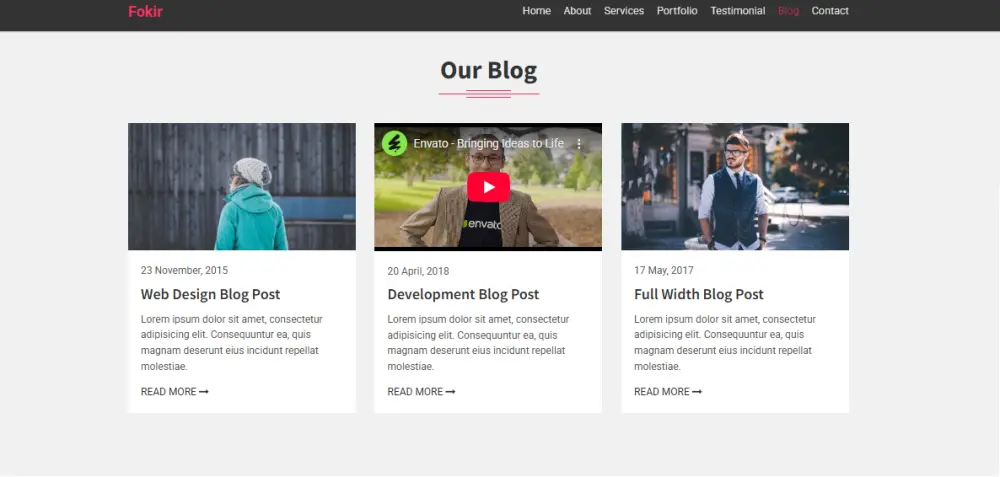Open the Full Width Blog Post title
1000x477 pixels.
click(698, 294)
